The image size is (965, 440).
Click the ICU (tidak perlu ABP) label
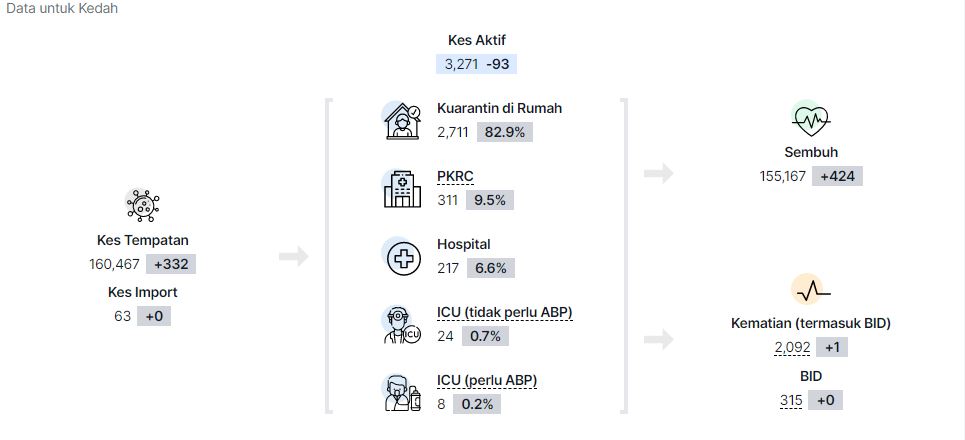[x=505, y=313]
